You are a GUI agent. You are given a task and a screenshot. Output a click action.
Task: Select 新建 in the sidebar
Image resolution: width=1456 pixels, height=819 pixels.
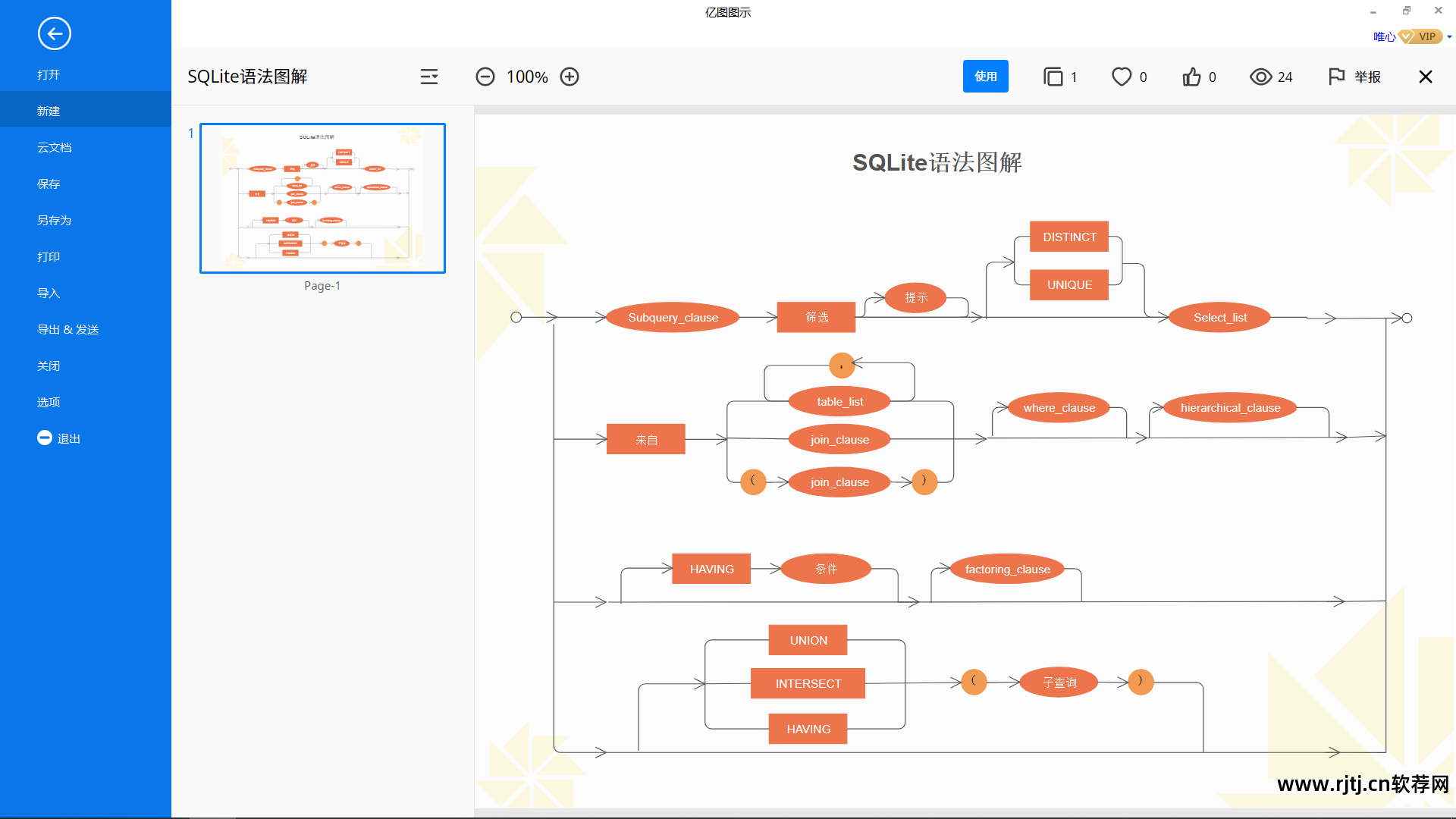86,111
